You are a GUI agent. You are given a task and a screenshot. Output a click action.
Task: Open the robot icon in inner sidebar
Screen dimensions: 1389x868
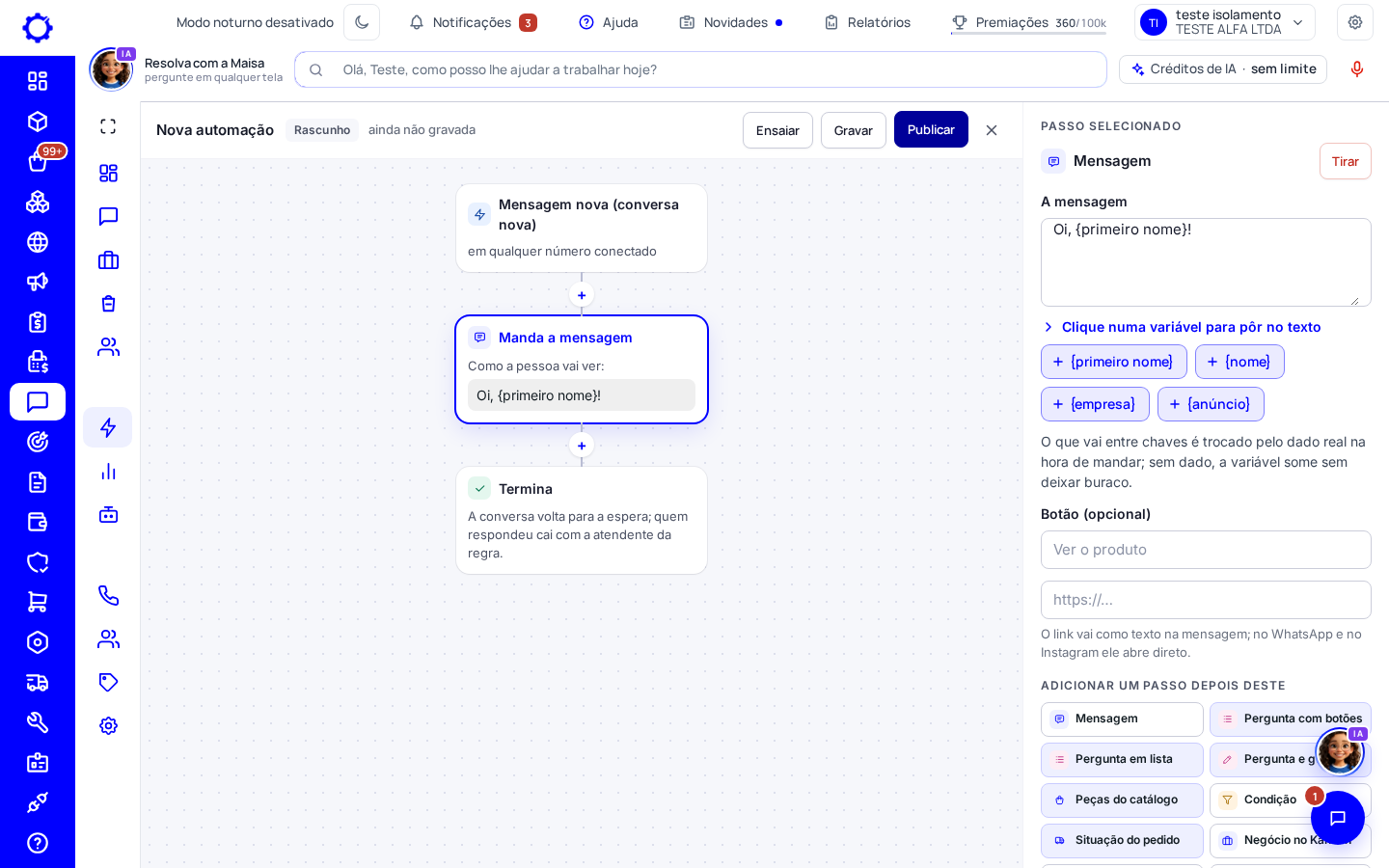(108, 515)
